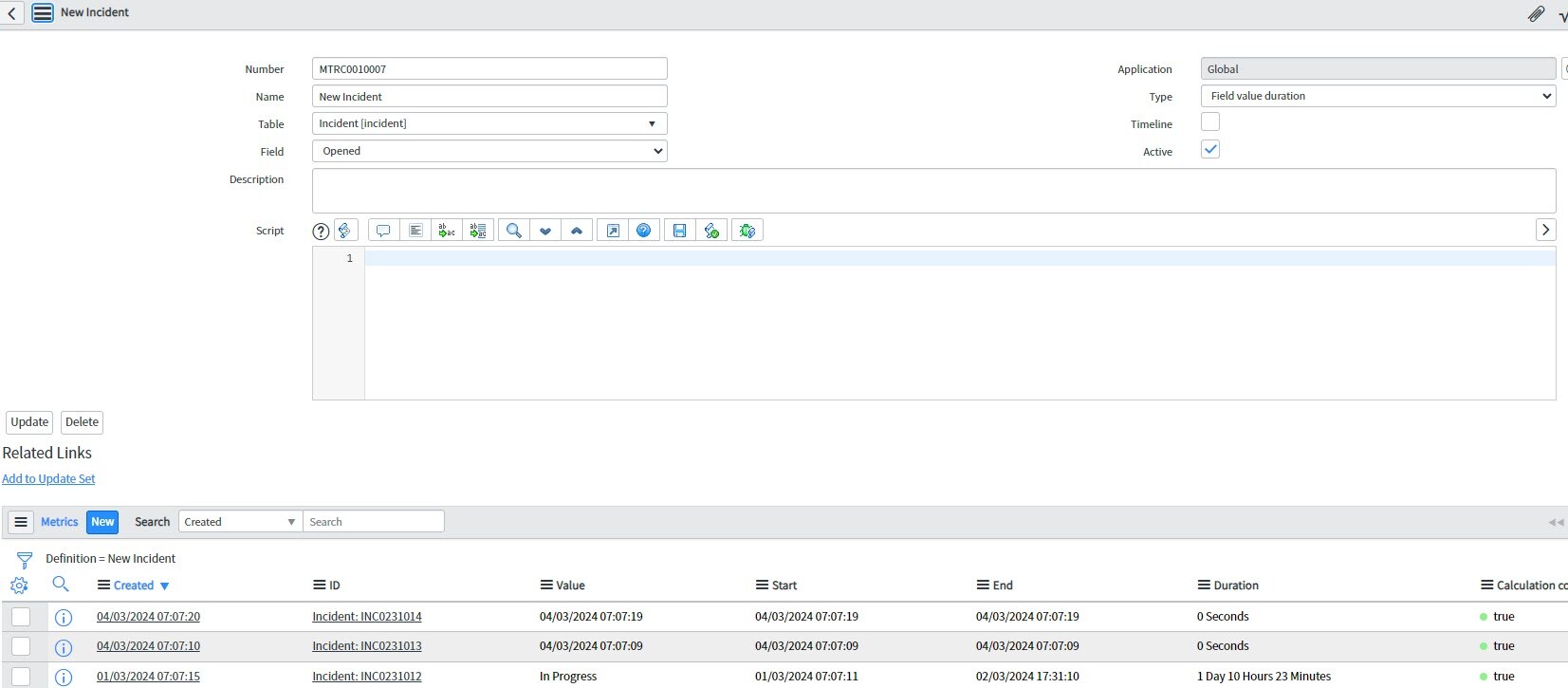The image size is (1568, 688).
Task: Format code in script editor
Action: 415,231
